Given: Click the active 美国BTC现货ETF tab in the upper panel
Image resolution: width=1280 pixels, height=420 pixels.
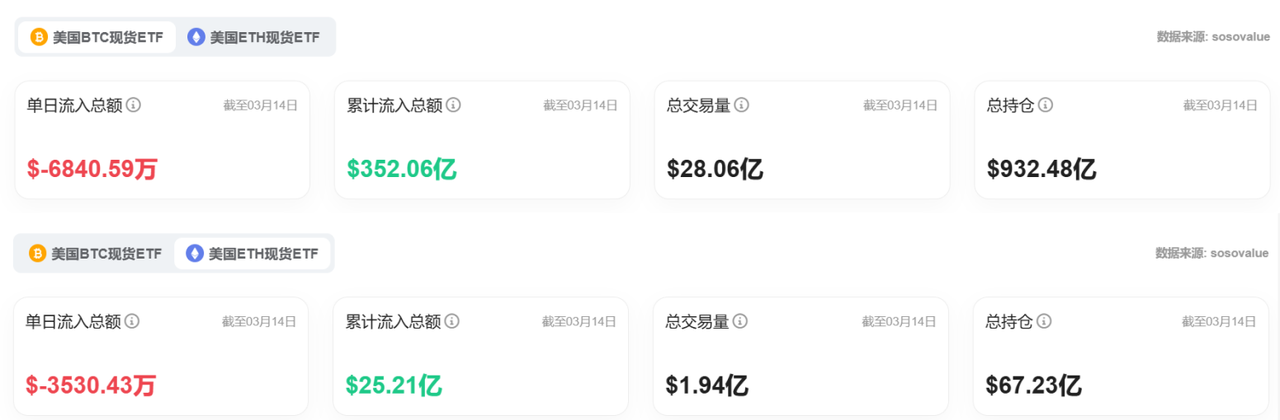Looking at the screenshot, I should (x=96, y=37).
